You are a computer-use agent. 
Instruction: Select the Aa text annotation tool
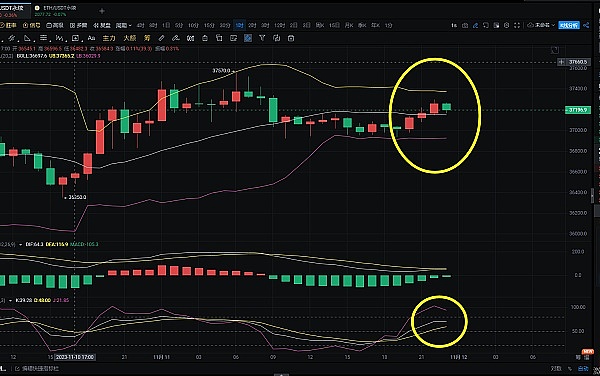[91, 38]
